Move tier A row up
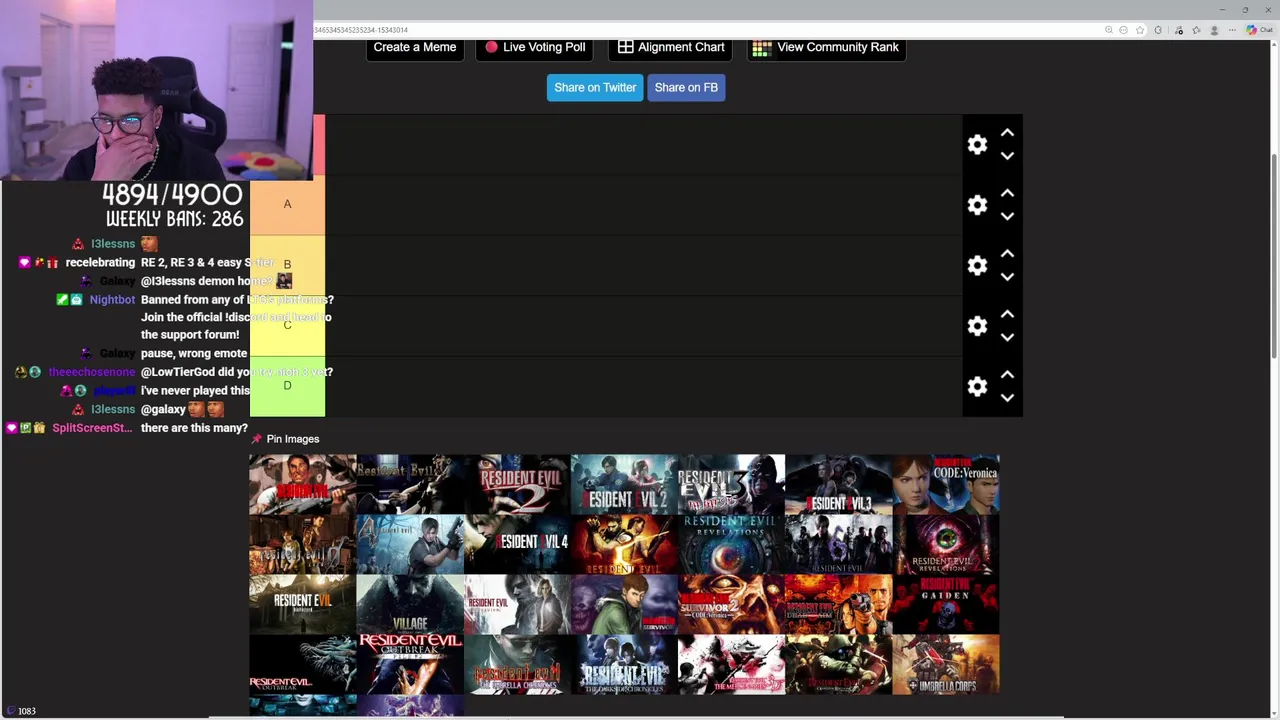 (1007, 193)
